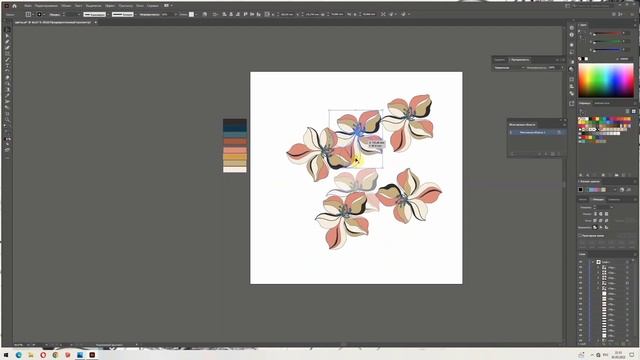Click the topmost layer's target circle
640x360 pixels.
pos(628,262)
